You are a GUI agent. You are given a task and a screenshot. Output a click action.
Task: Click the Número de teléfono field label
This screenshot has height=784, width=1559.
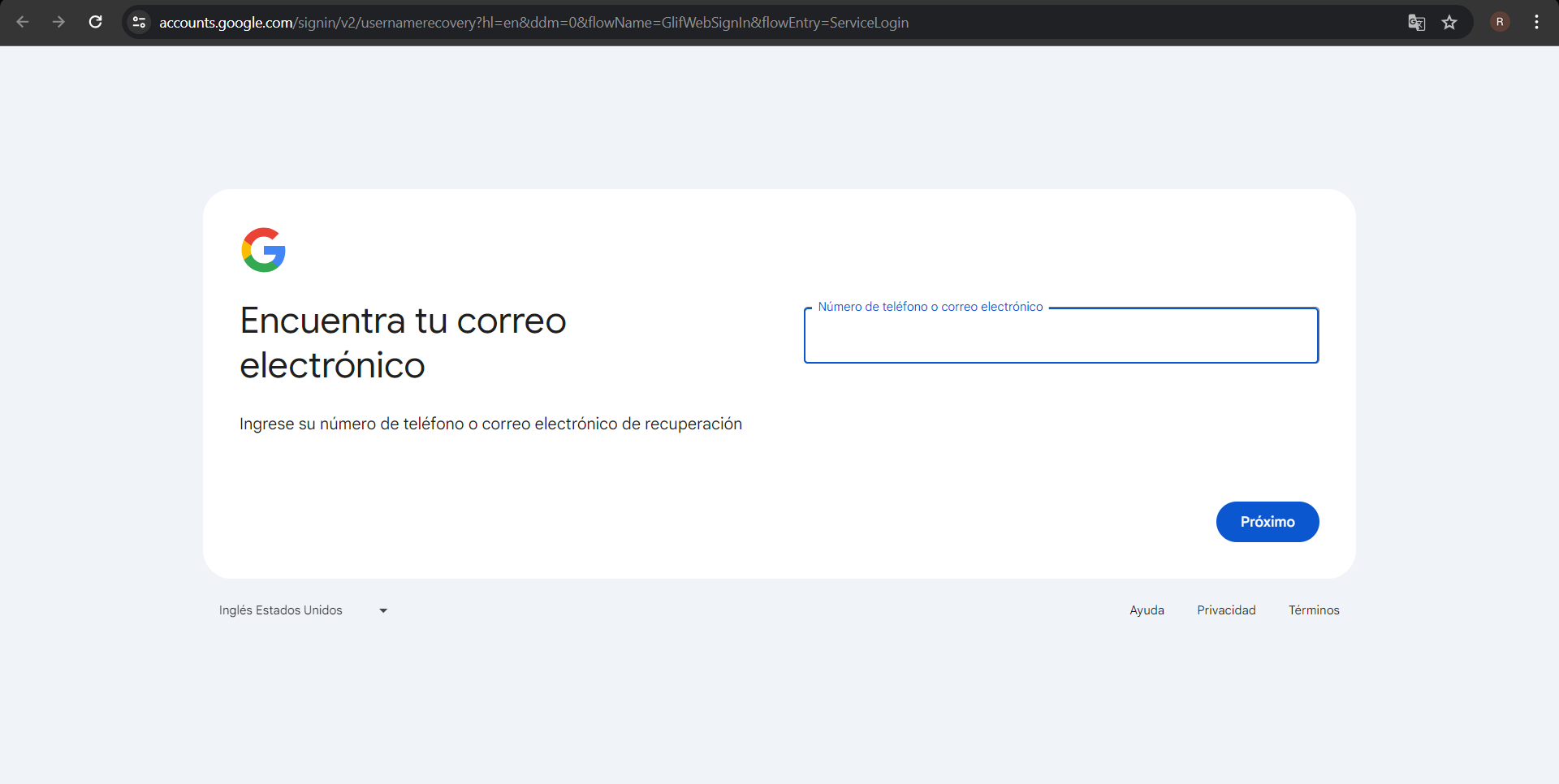tap(930, 306)
